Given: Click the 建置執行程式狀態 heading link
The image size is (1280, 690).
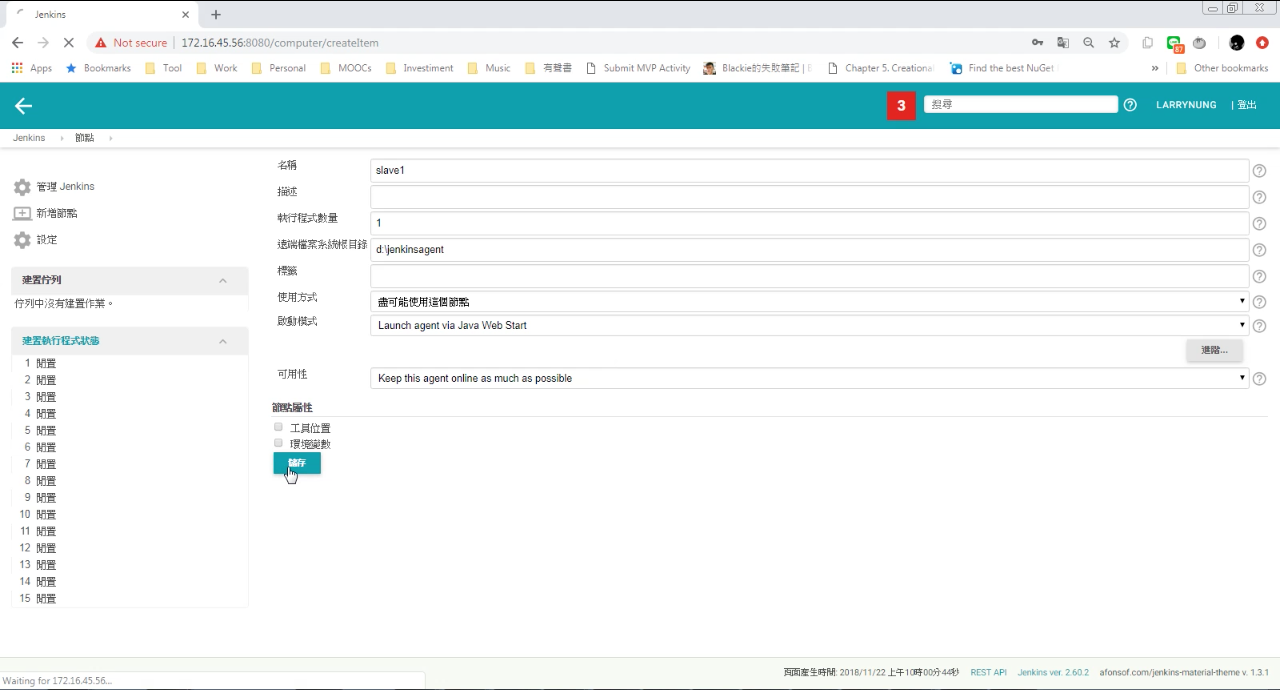Looking at the screenshot, I should coord(61,341).
